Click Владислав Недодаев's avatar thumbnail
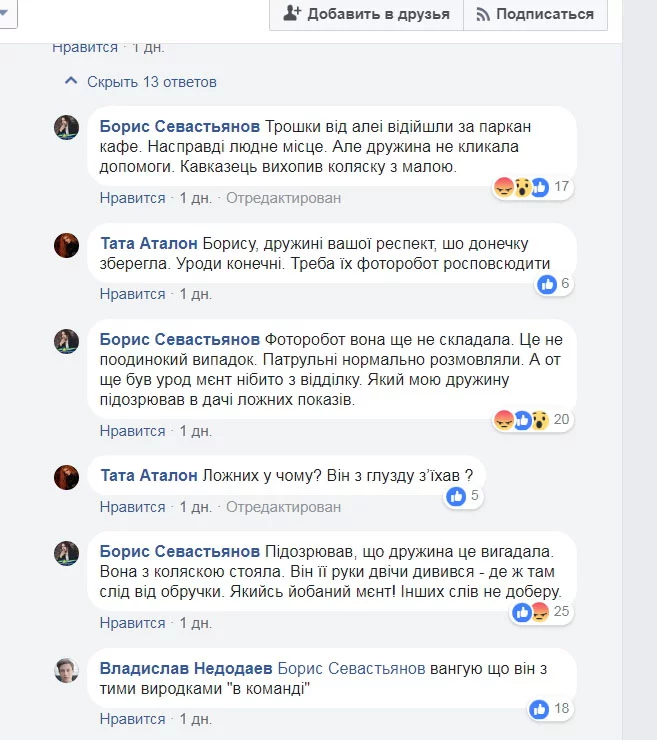 click(66, 670)
